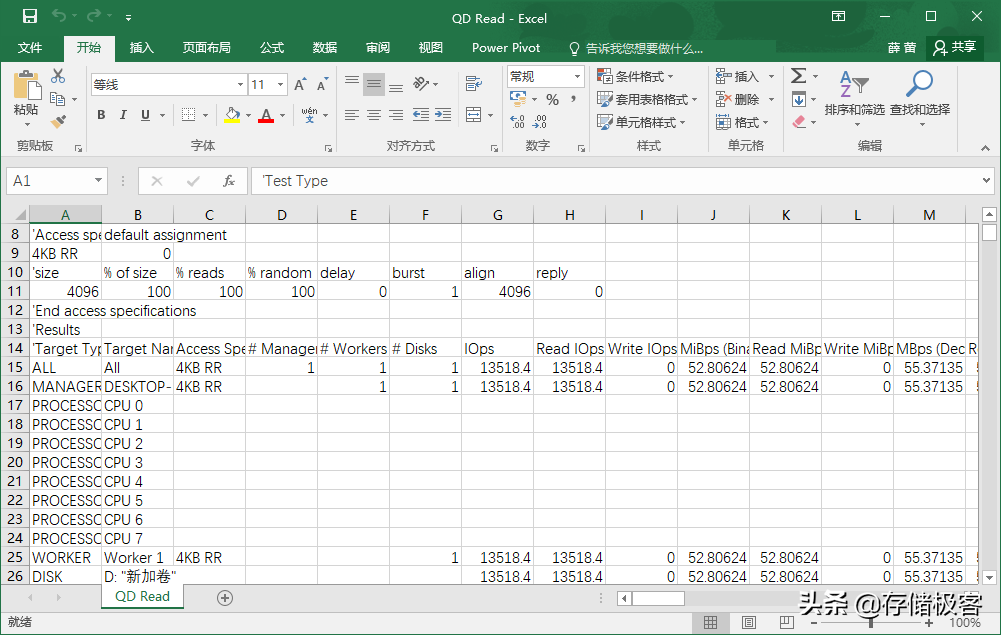Switch to Page Layout view in status bar
The height and width of the screenshot is (635, 1001).
coord(749,622)
